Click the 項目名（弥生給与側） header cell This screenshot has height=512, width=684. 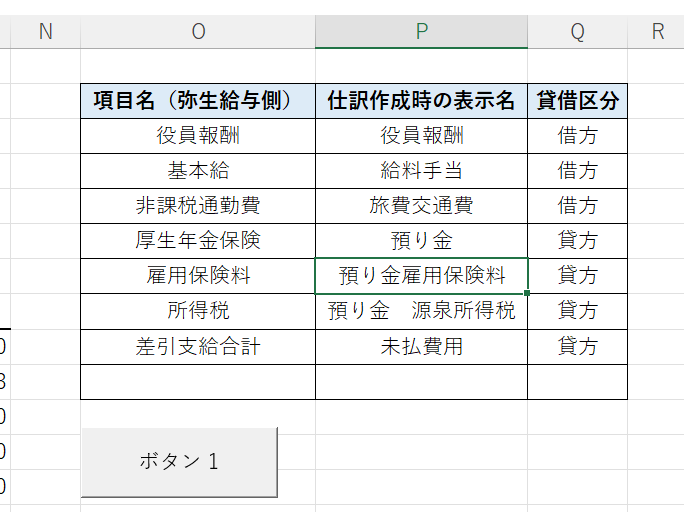[x=198, y=101]
